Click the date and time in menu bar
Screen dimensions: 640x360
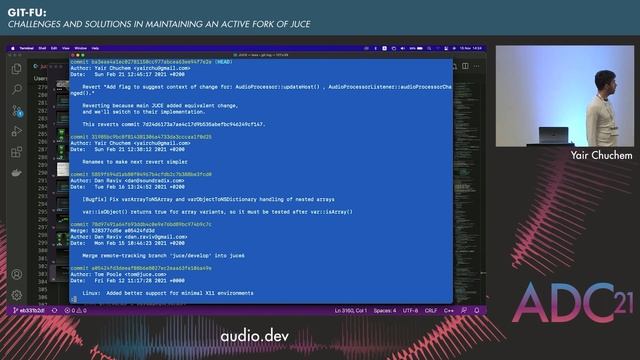pyautogui.click(x=471, y=48)
